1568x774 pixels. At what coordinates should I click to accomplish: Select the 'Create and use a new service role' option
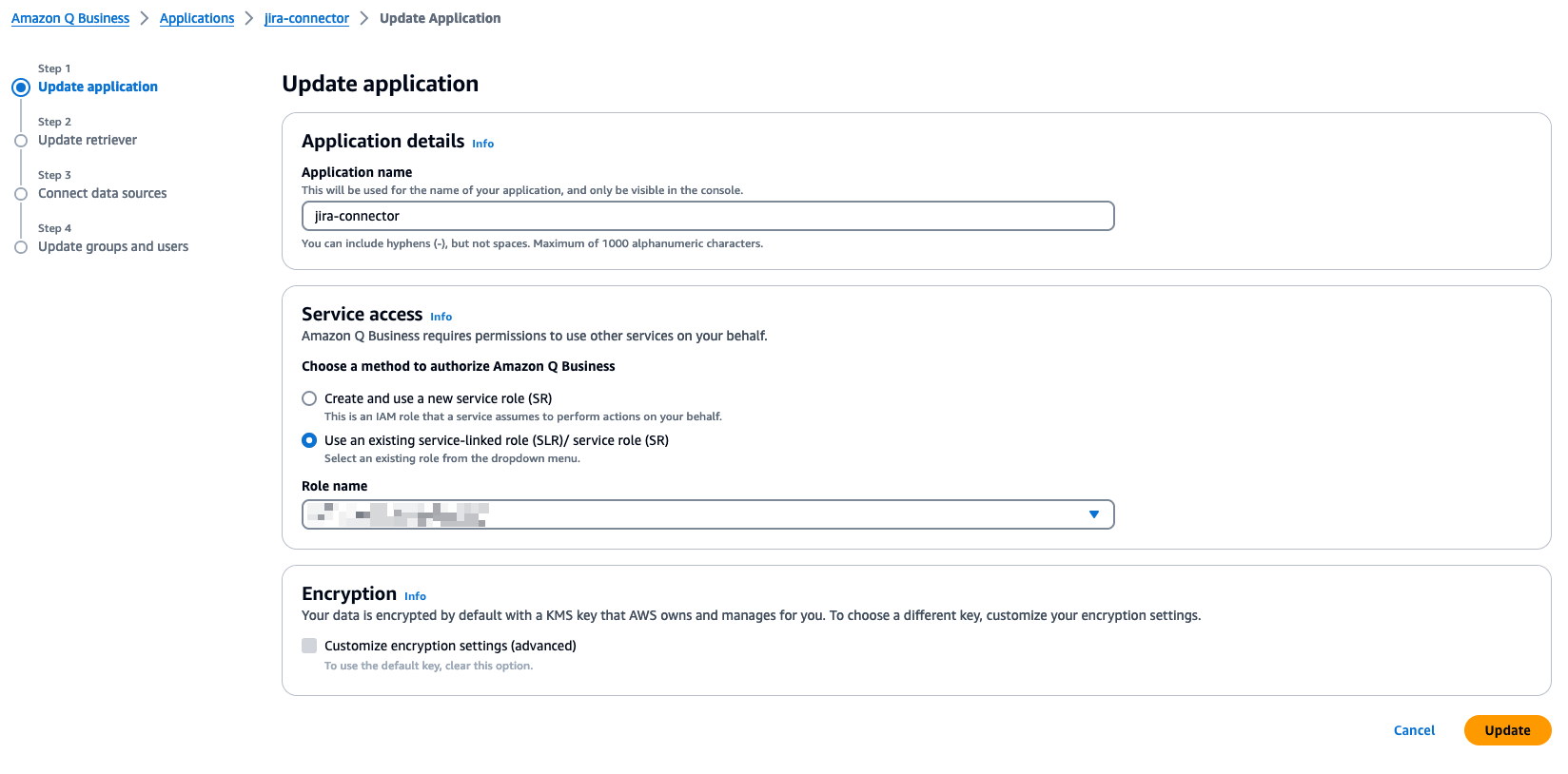tap(309, 398)
